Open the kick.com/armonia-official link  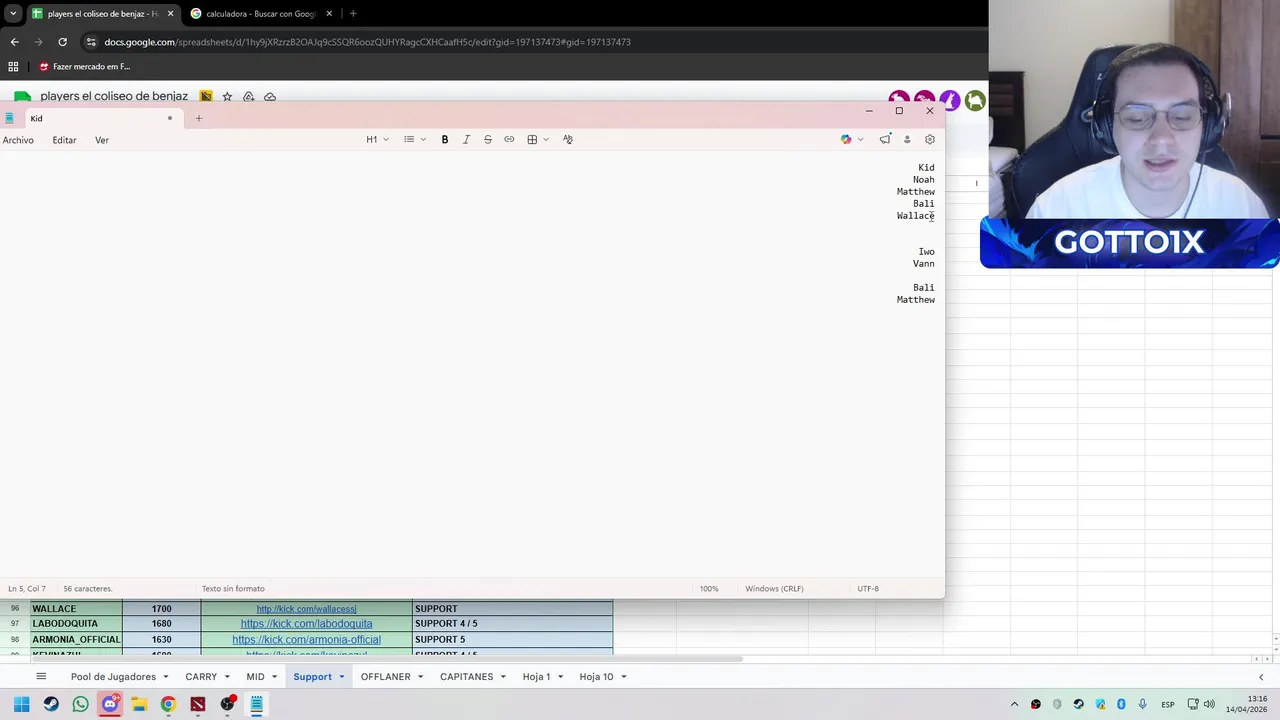point(306,640)
